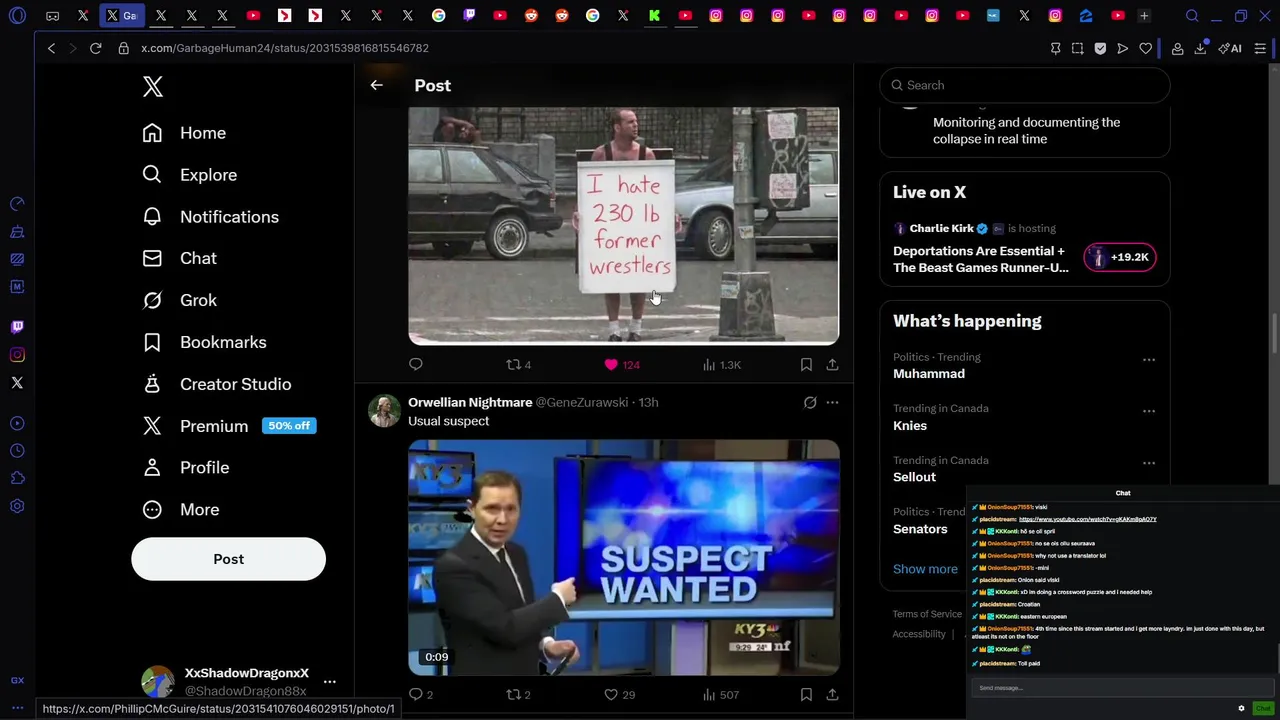Screen dimensions: 1280x720
Task: Click the X logo in sidebar
Action: pos(153,86)
